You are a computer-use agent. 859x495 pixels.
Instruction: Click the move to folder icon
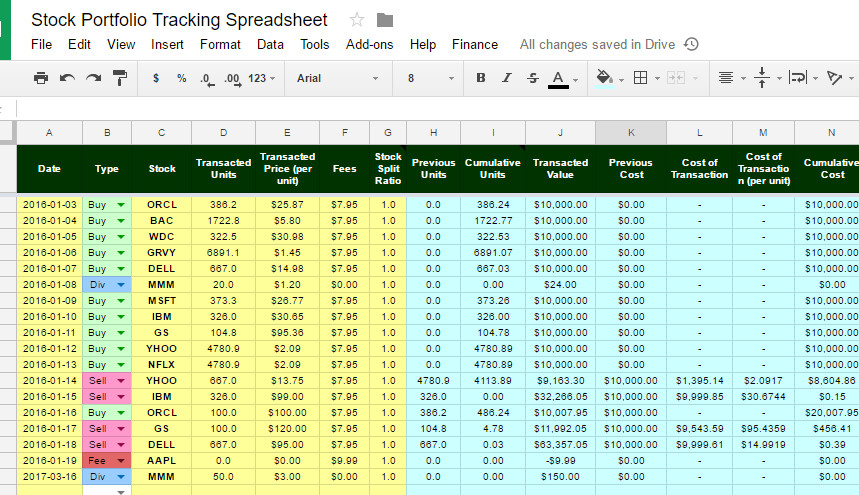[385, 20]
